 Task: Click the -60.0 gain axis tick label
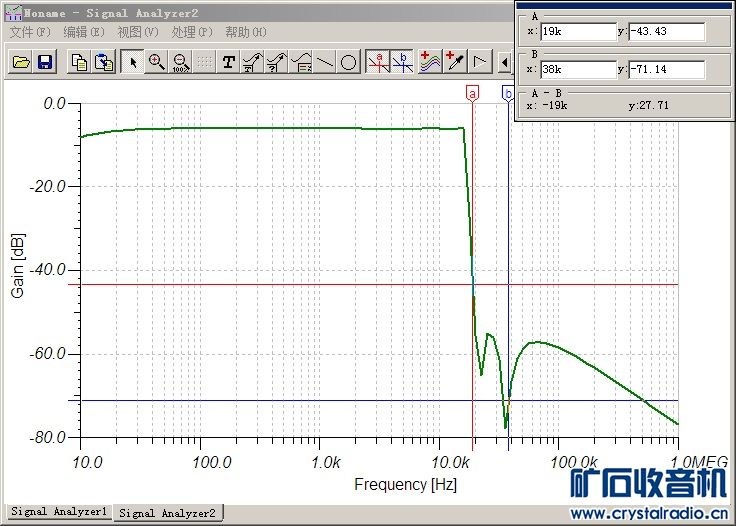47,353
